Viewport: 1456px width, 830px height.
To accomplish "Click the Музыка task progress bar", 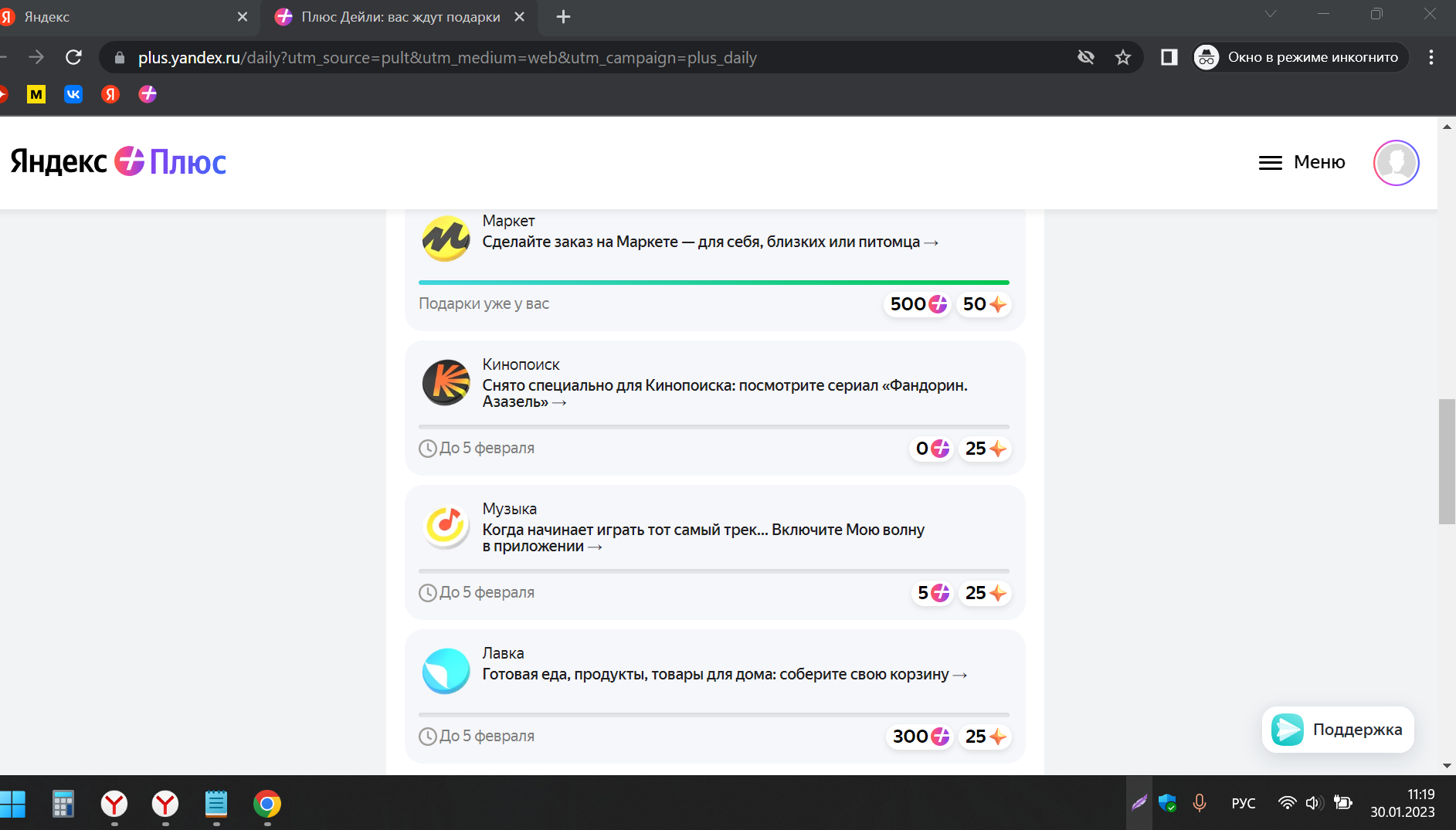I will coord(714,571).
